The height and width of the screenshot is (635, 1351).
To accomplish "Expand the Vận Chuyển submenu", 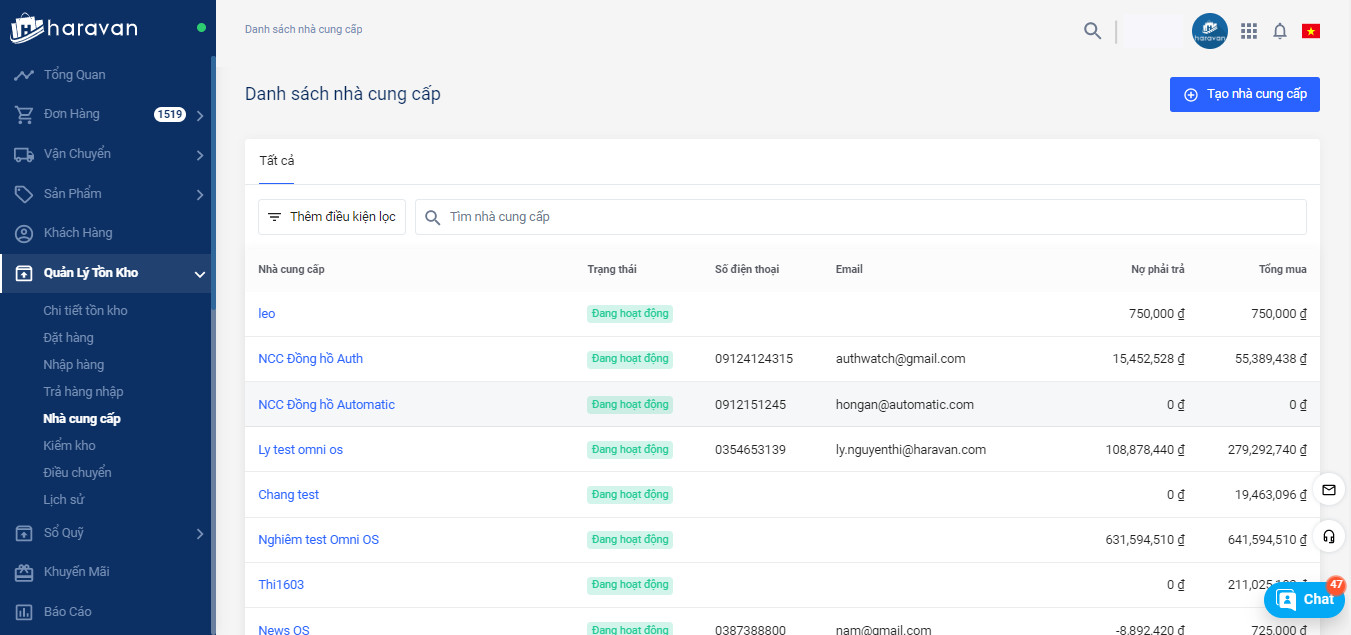I will pos(200,155).
